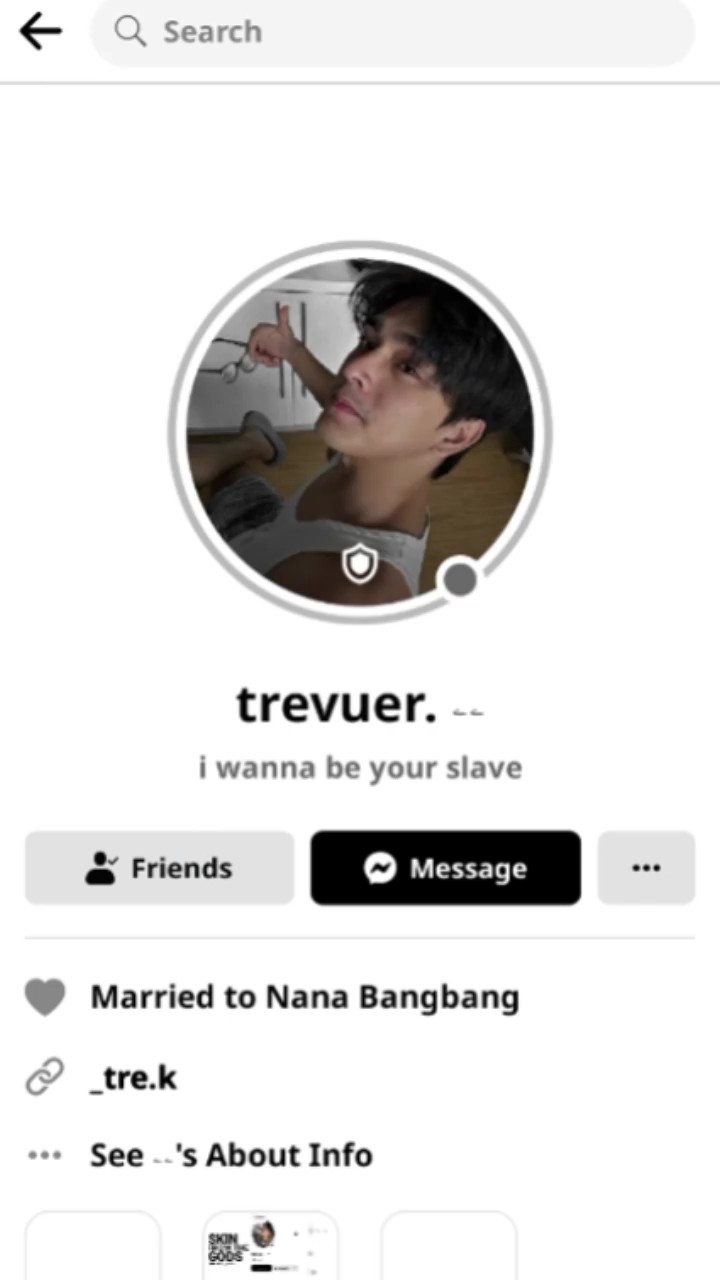Open the Skin Gods thumbnail

[x=271, y=1246]
